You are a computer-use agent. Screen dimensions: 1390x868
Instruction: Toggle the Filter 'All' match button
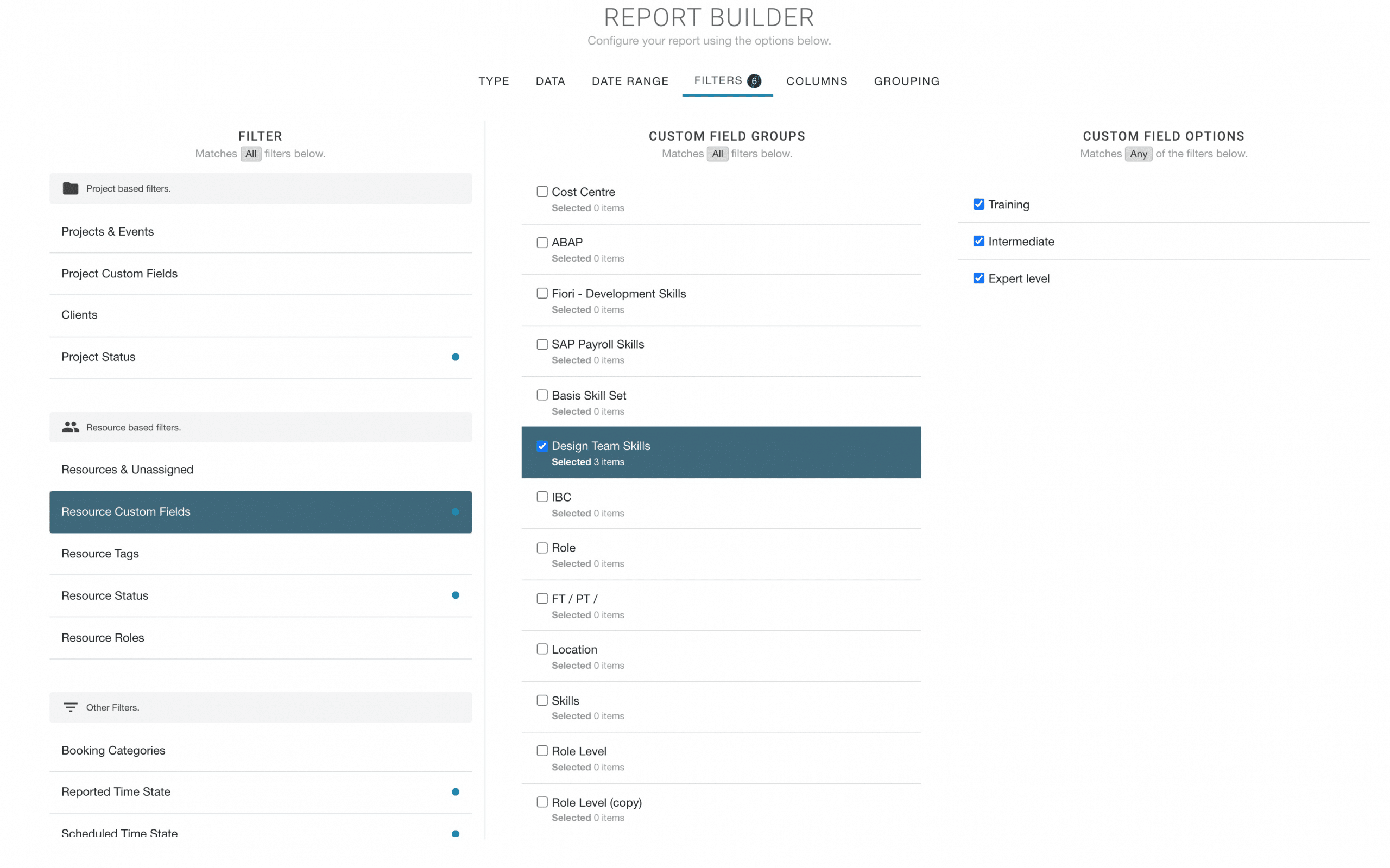[251, 154]
